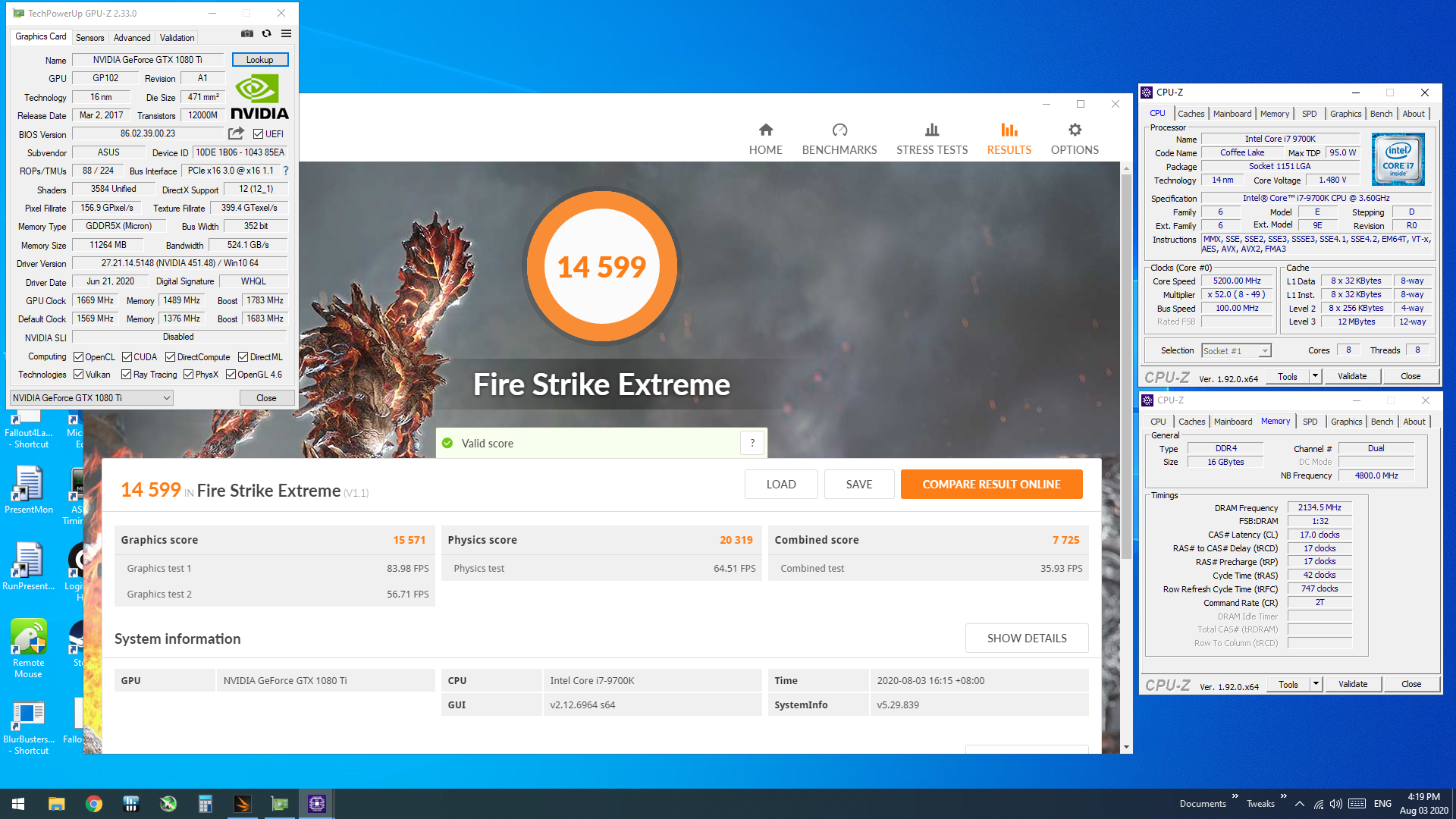Toggle the OpenGL 4.6 checkbox
This screenshot has width=1456, height=819.
click(231, 375)
